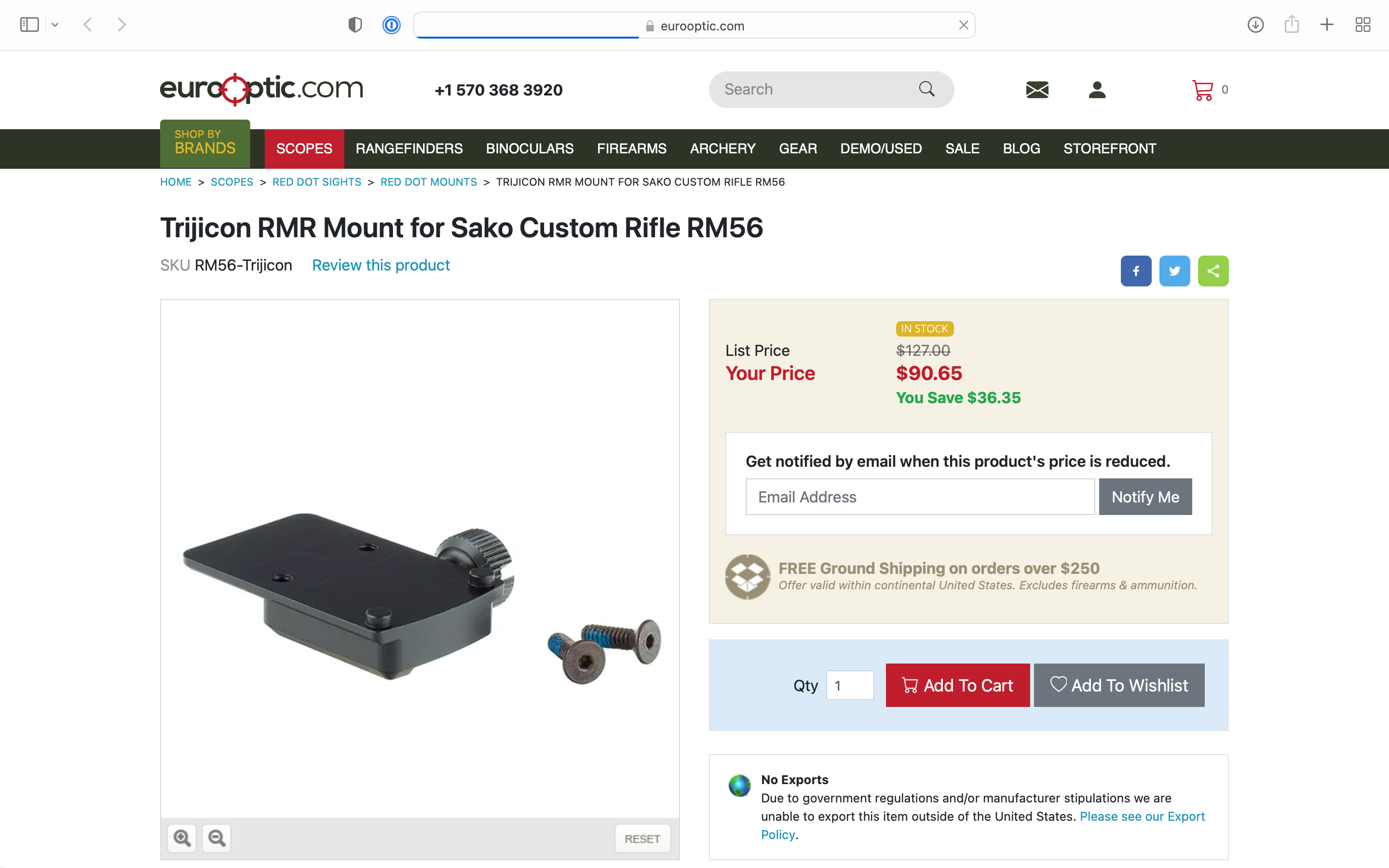Viewport: 1389px width, 868px height.
Task: Zoom in on product image
Action: coord(182,838)
